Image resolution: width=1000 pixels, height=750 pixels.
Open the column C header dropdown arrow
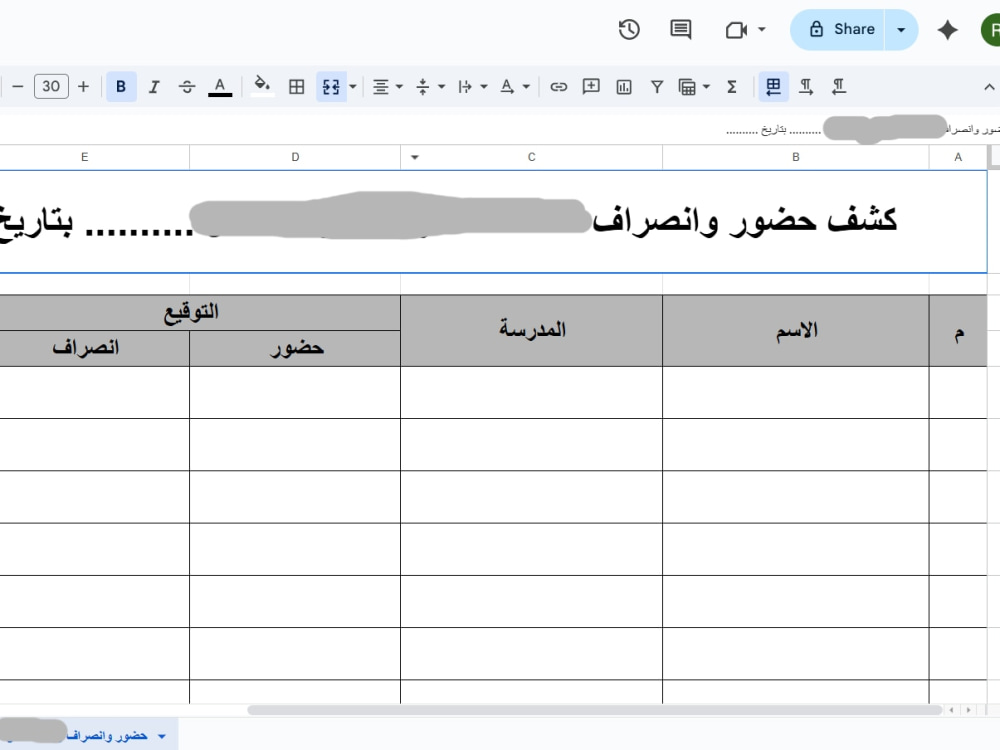coord(415,157)
